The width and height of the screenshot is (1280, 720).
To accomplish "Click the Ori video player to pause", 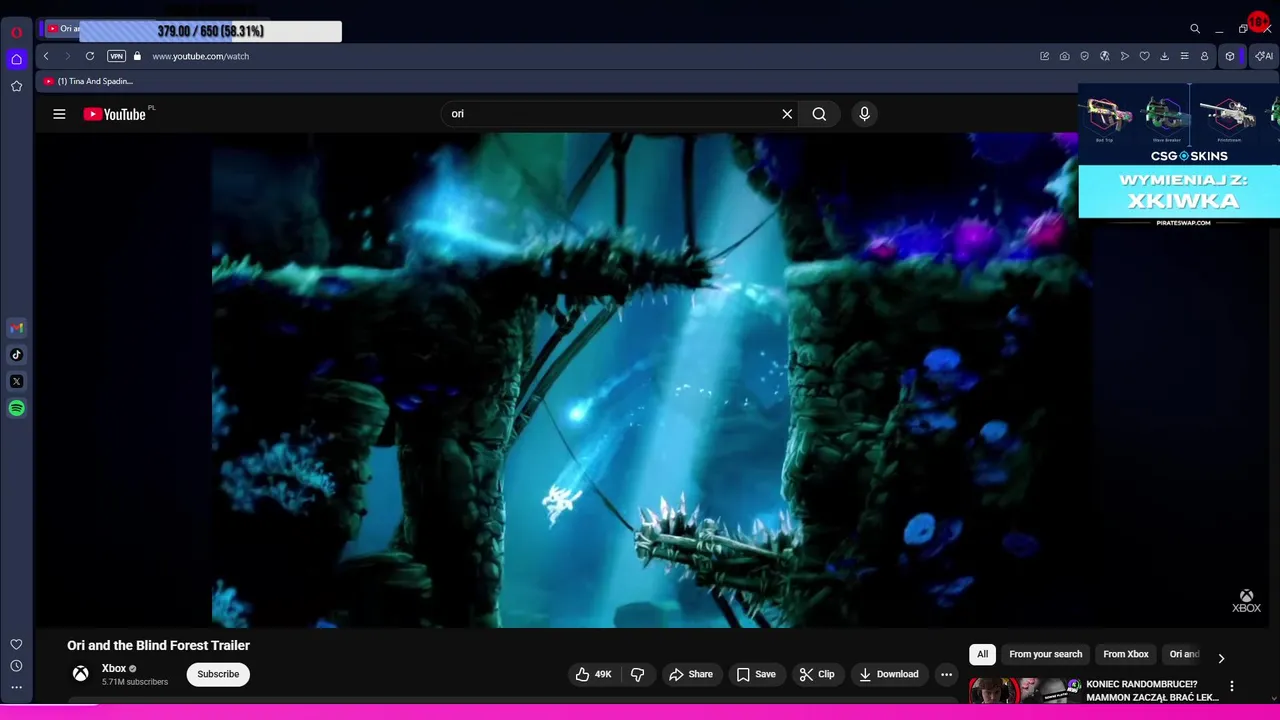I will (x=652, y=380).
